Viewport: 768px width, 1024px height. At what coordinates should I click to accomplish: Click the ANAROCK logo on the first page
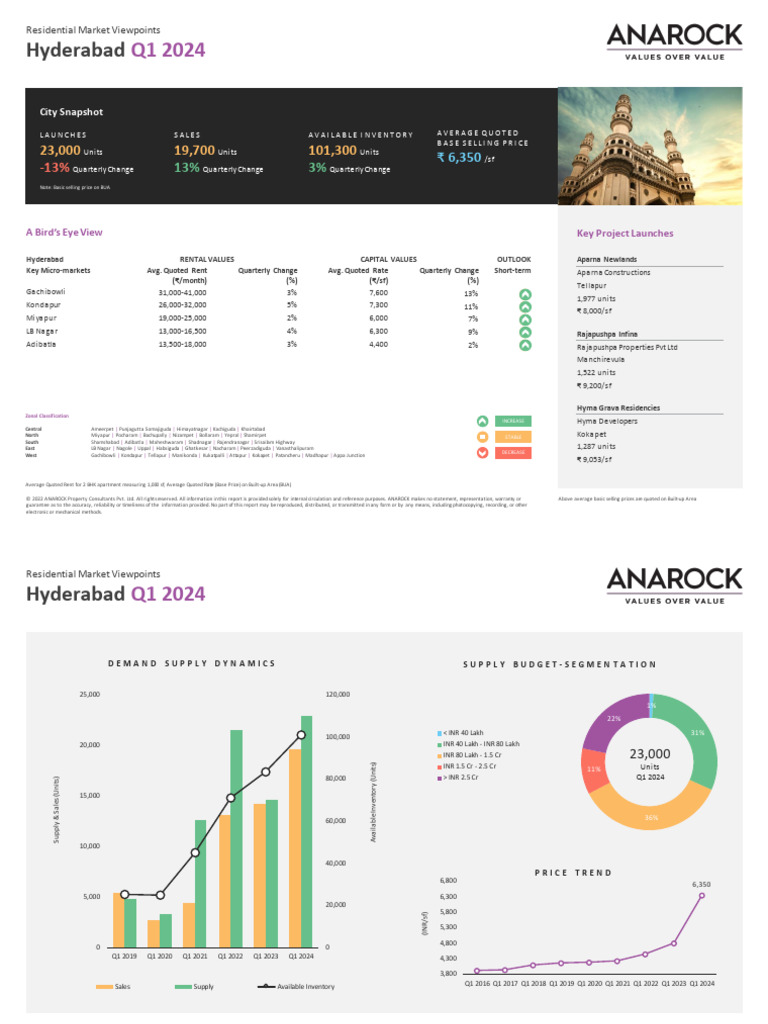click(675, 42)
